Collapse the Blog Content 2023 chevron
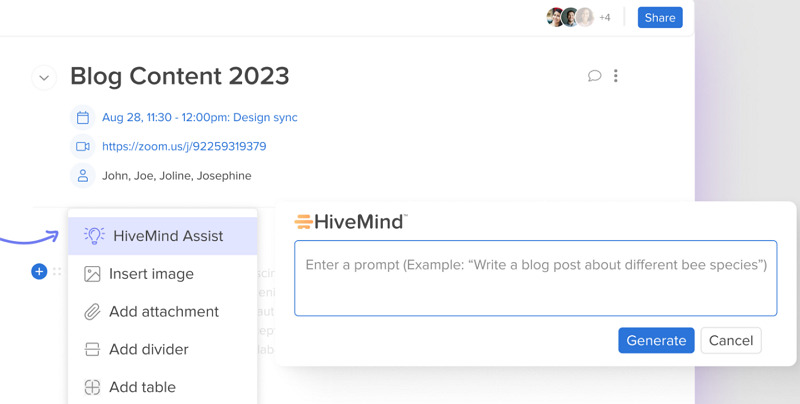The width and height of the screenshot is (800, 404). 44,78
